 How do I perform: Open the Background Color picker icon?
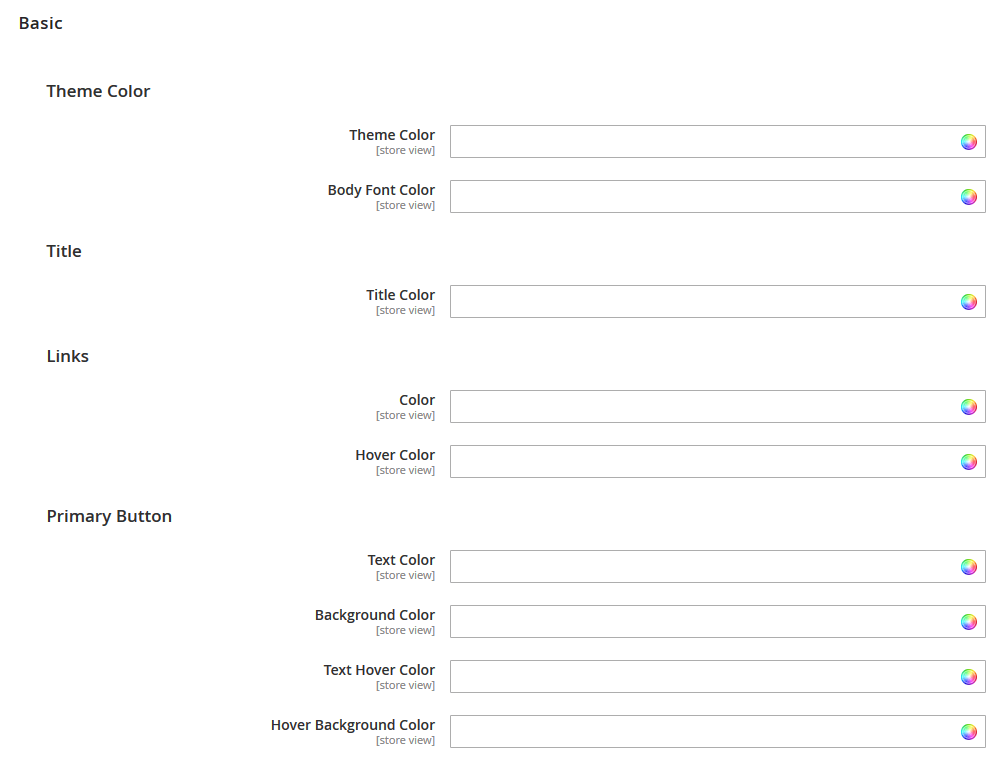pos(968,621)
